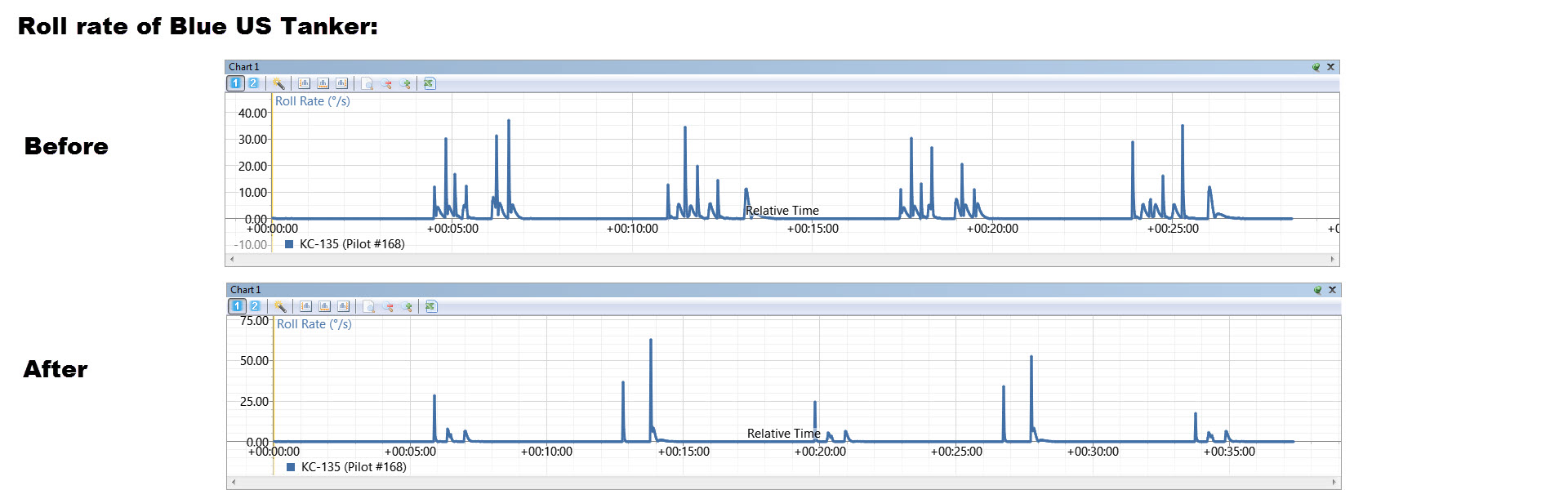Click bottom-axis chart icon in the After chart toolbar
Screen dimensions: 1568x490
click(324, 306)
